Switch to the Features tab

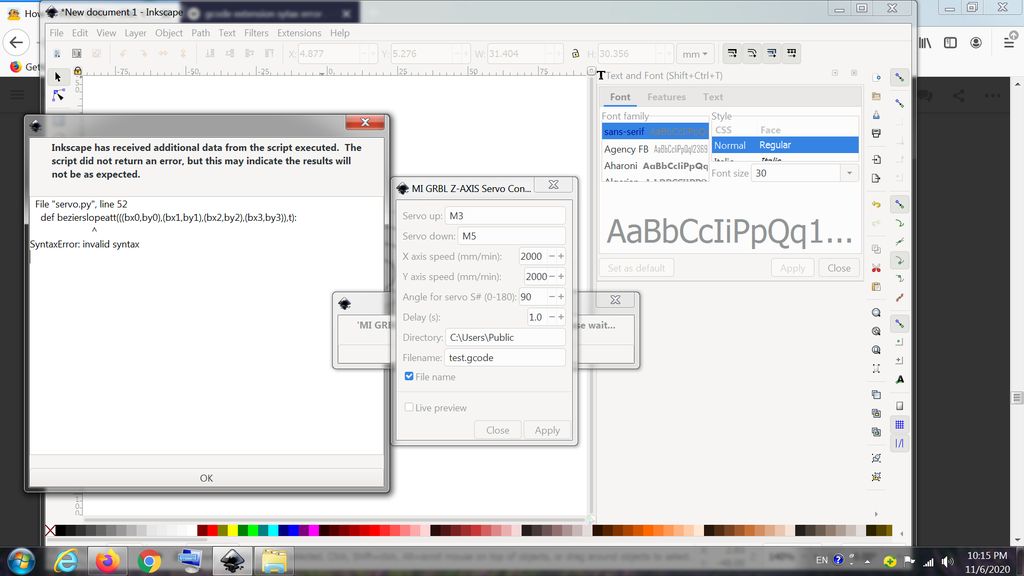666,97
